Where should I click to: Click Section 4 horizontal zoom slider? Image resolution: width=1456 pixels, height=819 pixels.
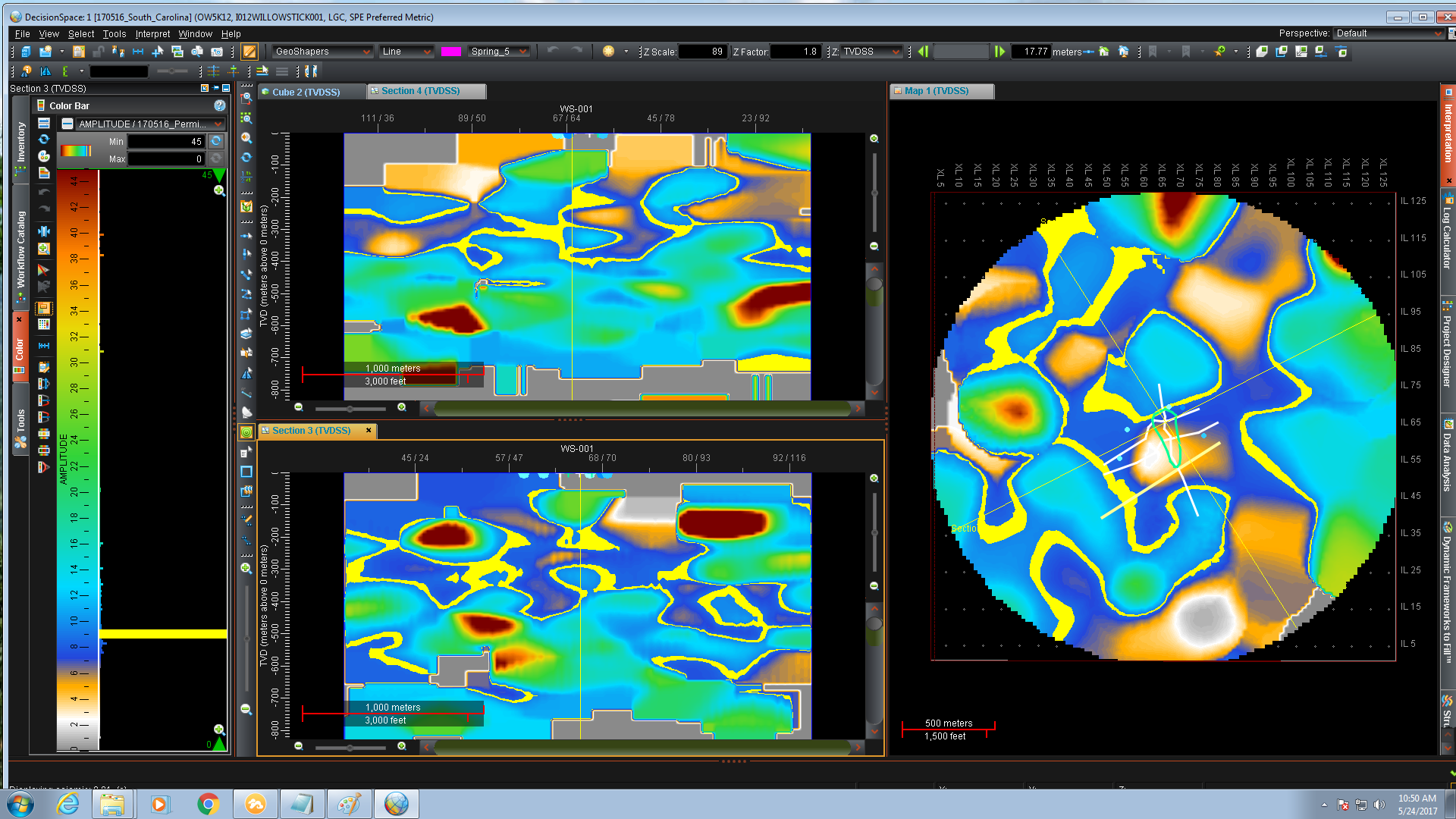350,409
